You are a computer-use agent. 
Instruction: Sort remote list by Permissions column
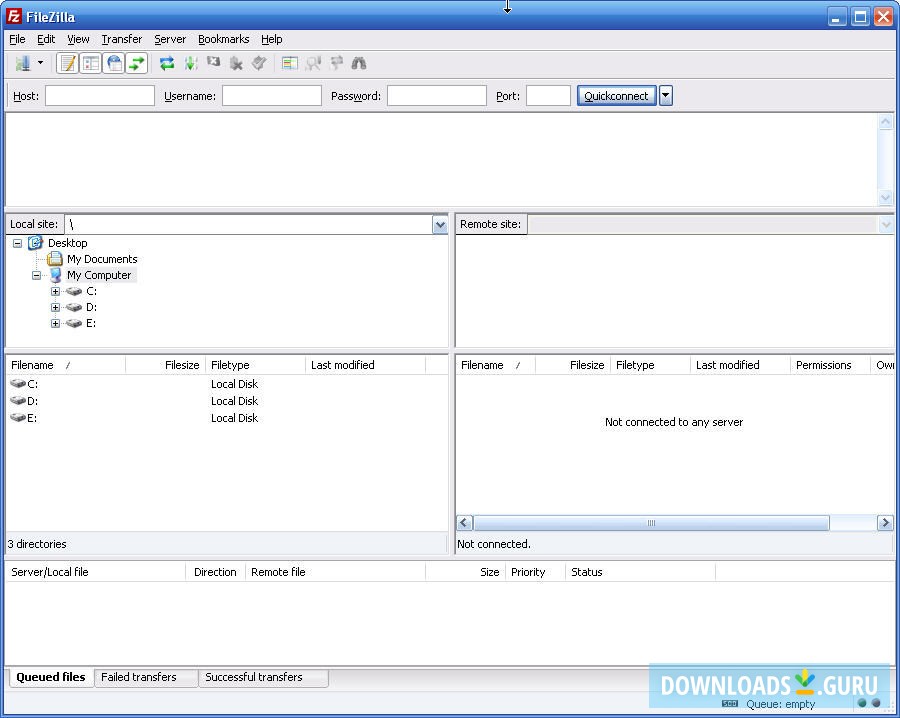(x=830, y=365)
